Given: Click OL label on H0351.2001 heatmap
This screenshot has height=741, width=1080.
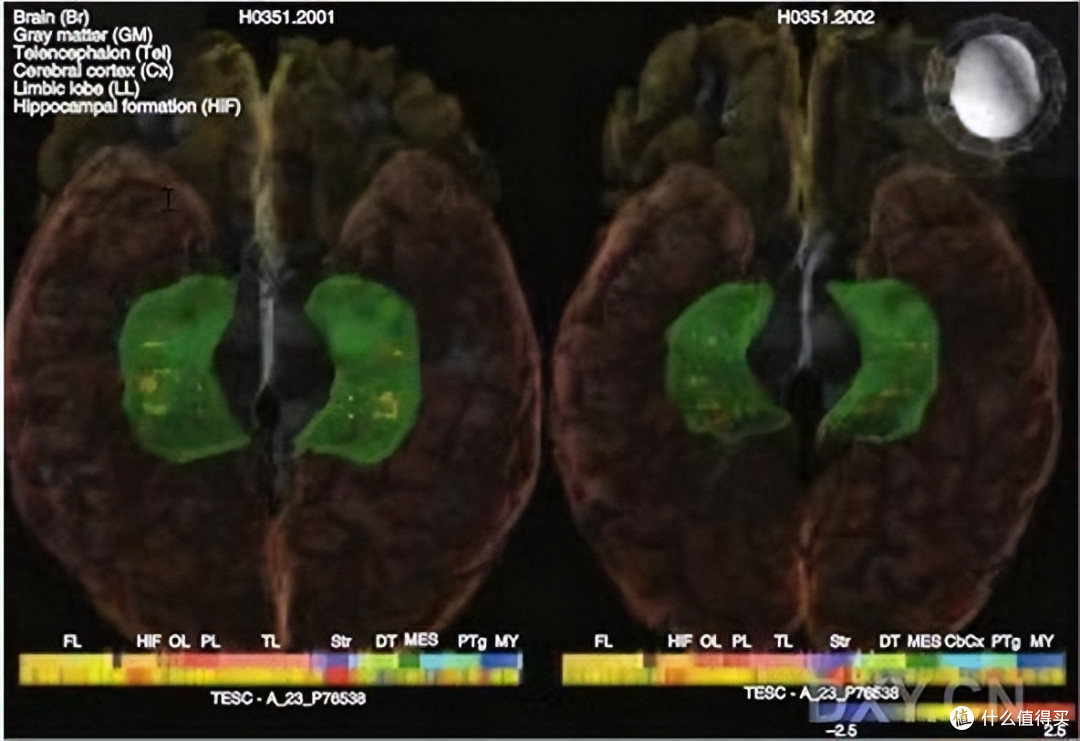Looking at the screenshot, I should tap(180, 642).
